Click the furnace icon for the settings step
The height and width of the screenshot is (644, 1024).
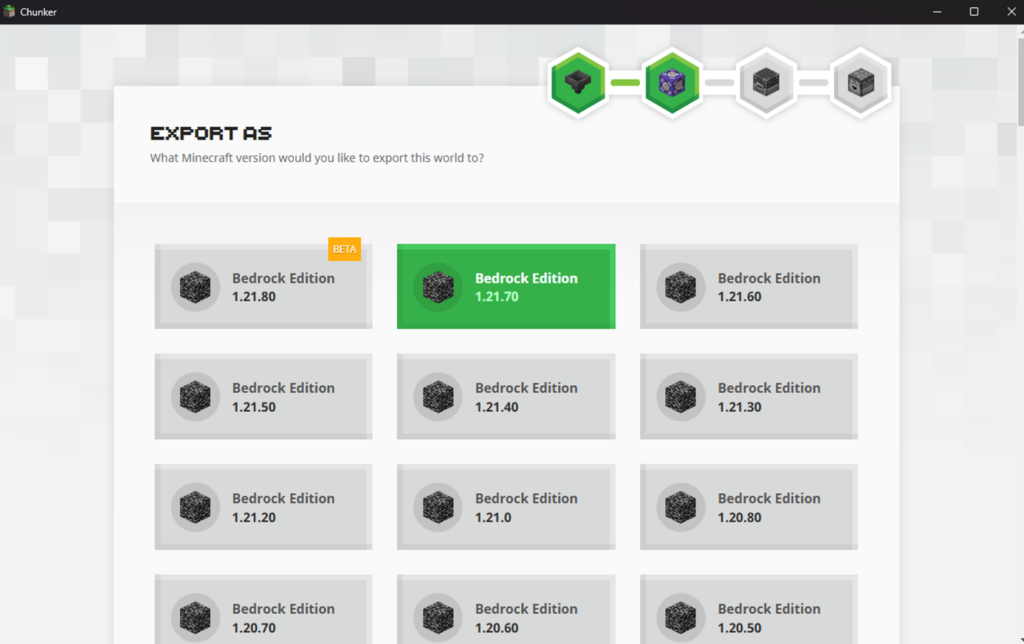766,83
